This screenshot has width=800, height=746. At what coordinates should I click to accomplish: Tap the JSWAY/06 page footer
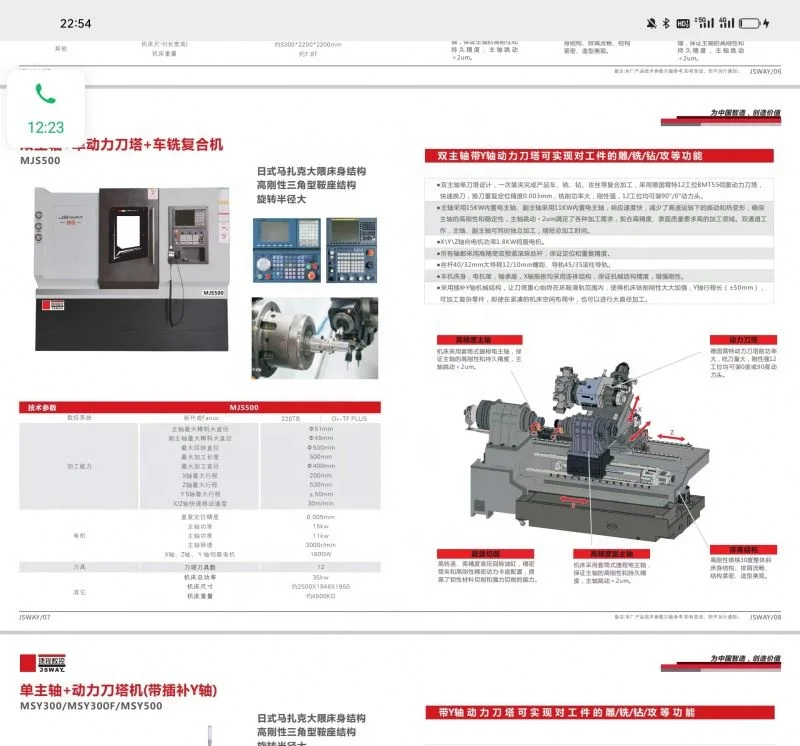coord(765,71)
